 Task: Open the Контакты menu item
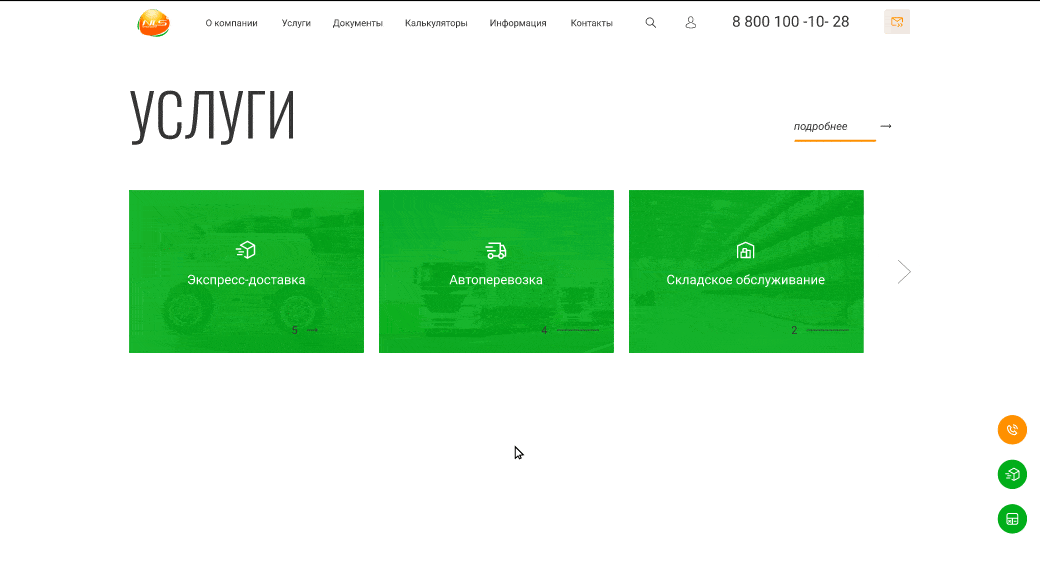592,23
